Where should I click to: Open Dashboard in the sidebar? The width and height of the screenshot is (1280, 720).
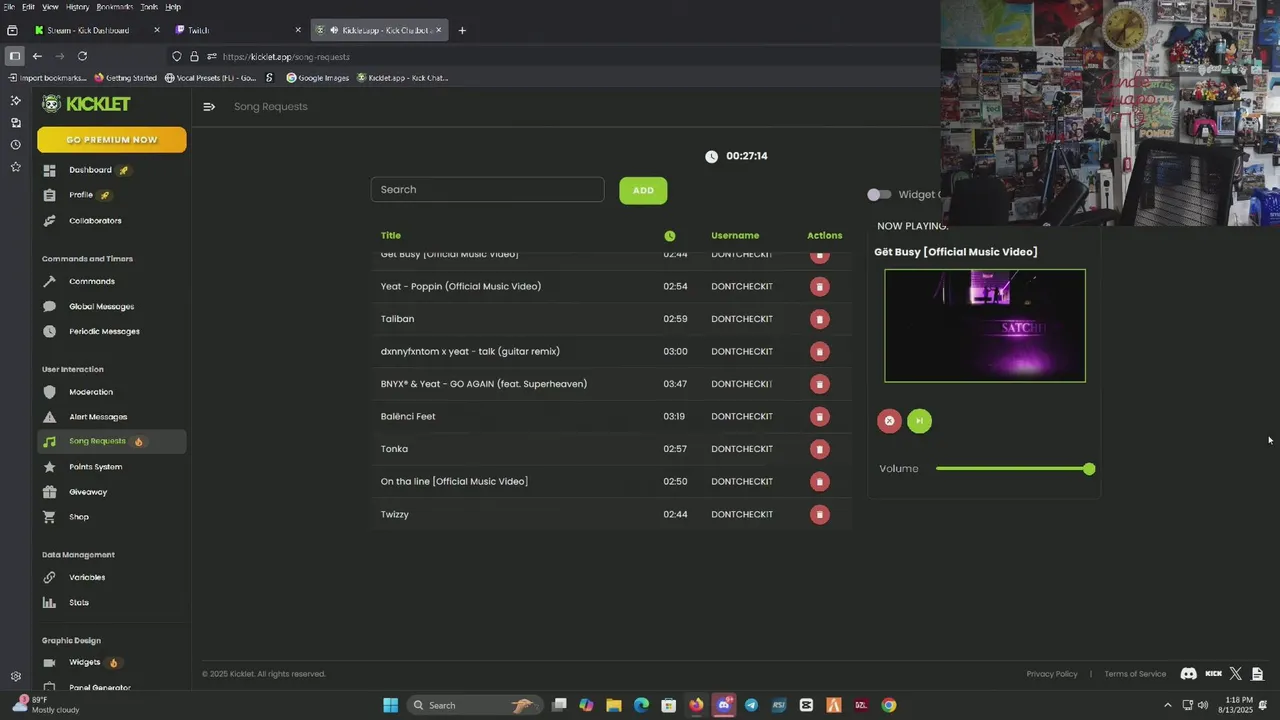tap(112, 170)
